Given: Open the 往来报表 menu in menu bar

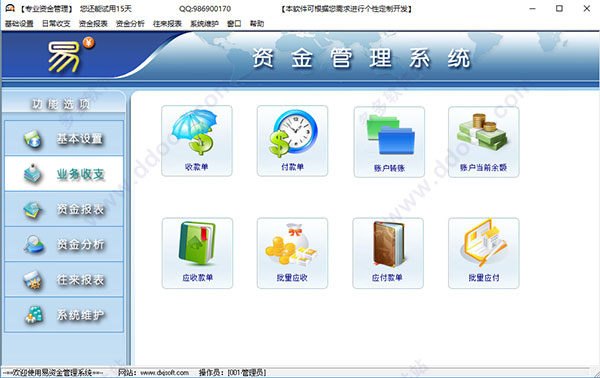Looking at the screenshot, I should [167, 24].
